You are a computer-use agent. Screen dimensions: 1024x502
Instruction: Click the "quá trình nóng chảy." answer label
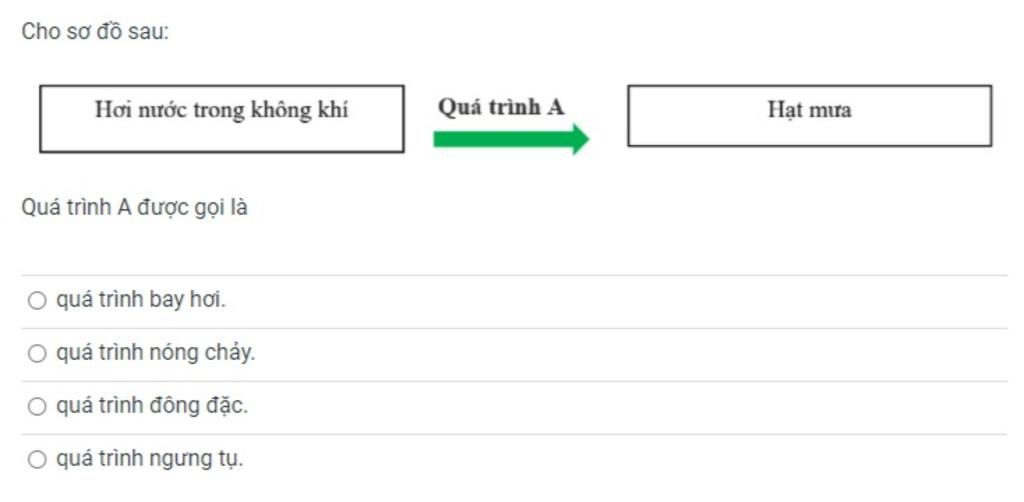click(155, 353)
